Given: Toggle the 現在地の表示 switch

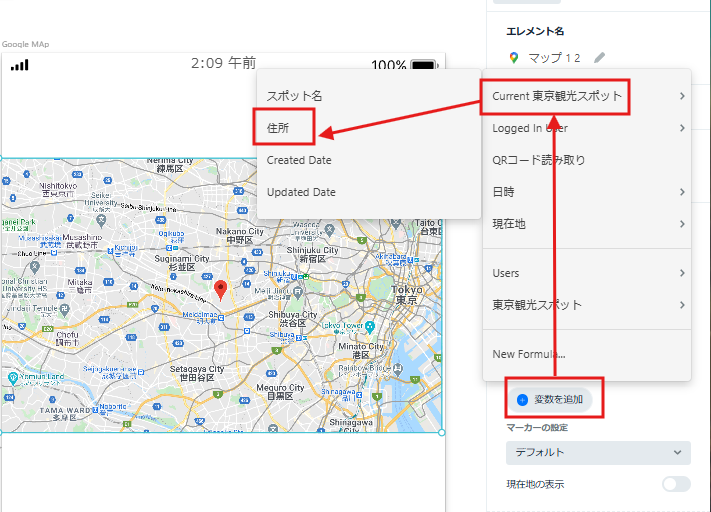Looking at the screenshot, I should pyautogui.click(x=676, y=484).
